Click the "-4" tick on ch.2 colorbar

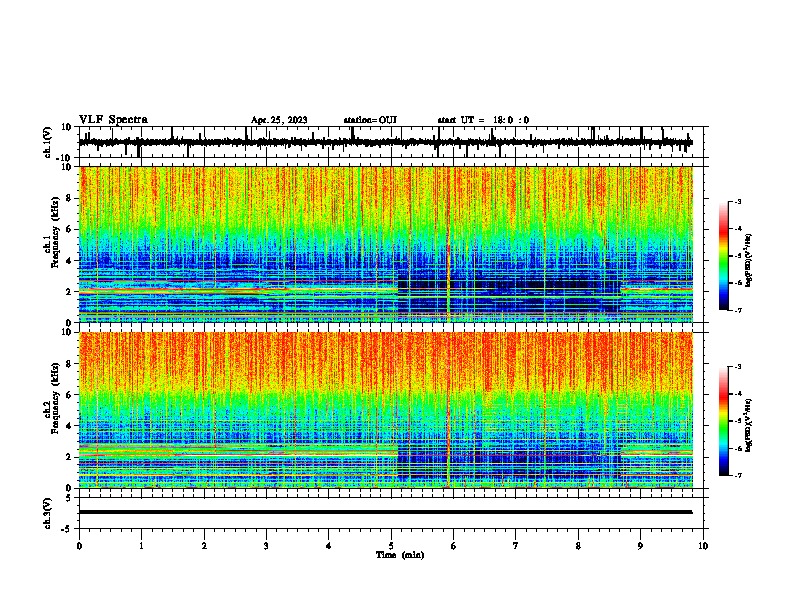coord(737,394)
